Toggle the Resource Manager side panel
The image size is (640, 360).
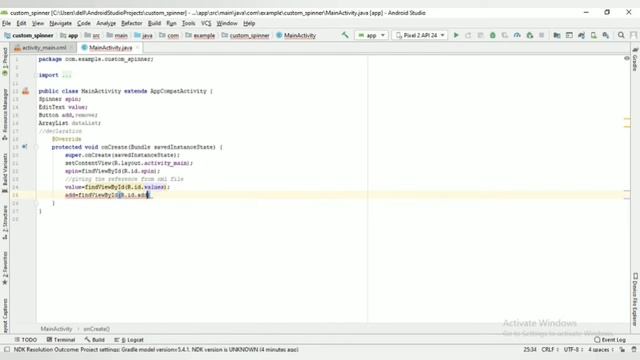[x=5, y=115]
